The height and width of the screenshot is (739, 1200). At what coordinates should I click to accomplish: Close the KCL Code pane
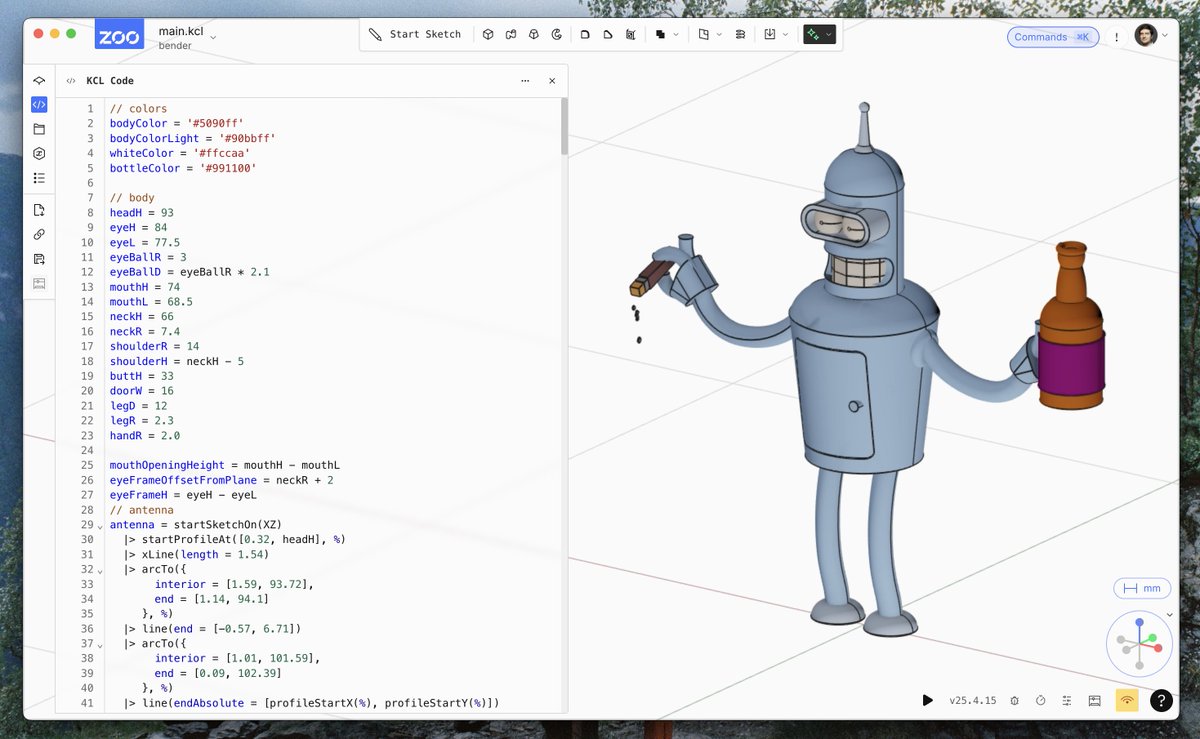tap(552, 81)
